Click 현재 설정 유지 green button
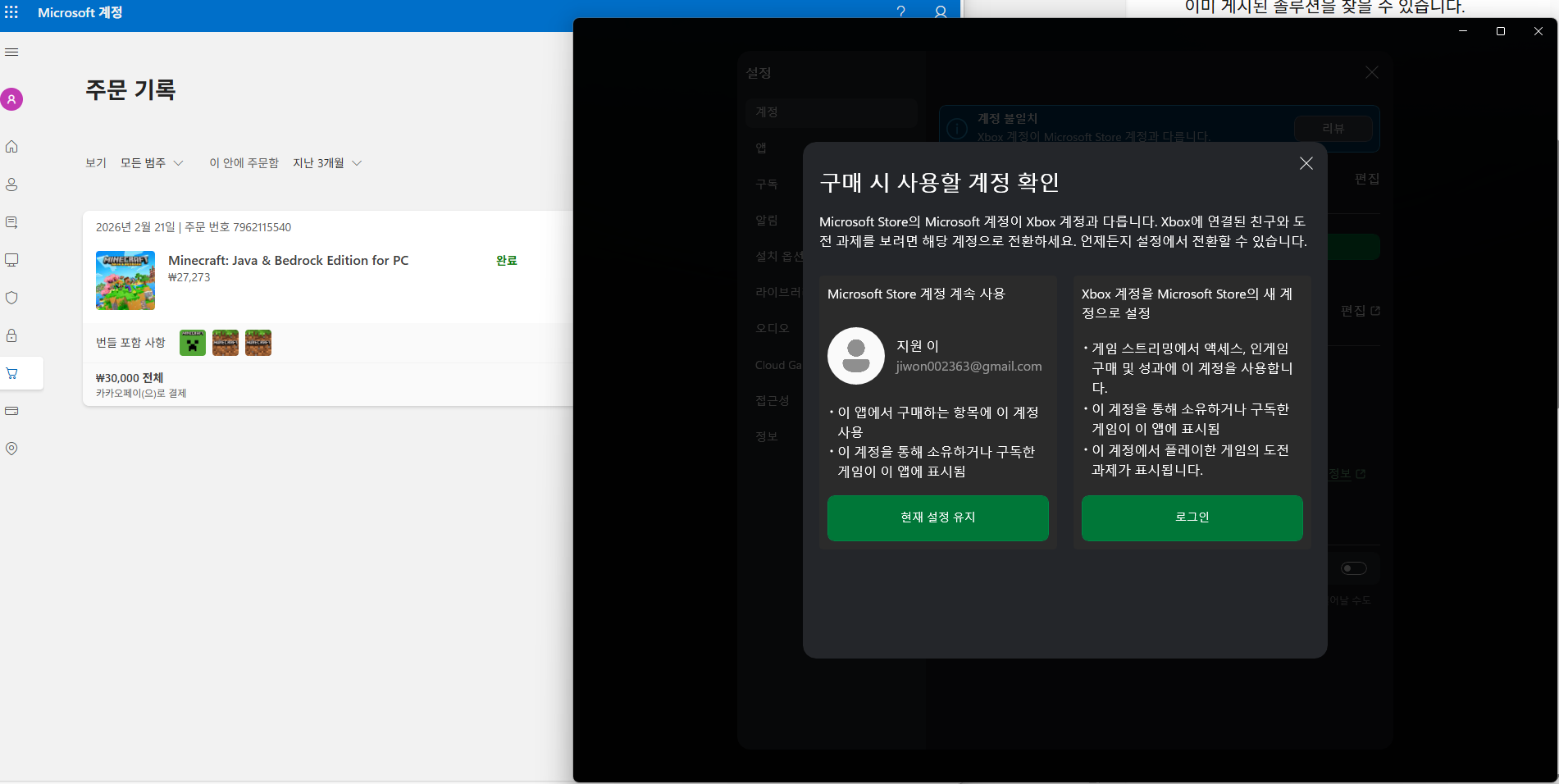This screenshot has width=1559, height=784. coord(938,517)
